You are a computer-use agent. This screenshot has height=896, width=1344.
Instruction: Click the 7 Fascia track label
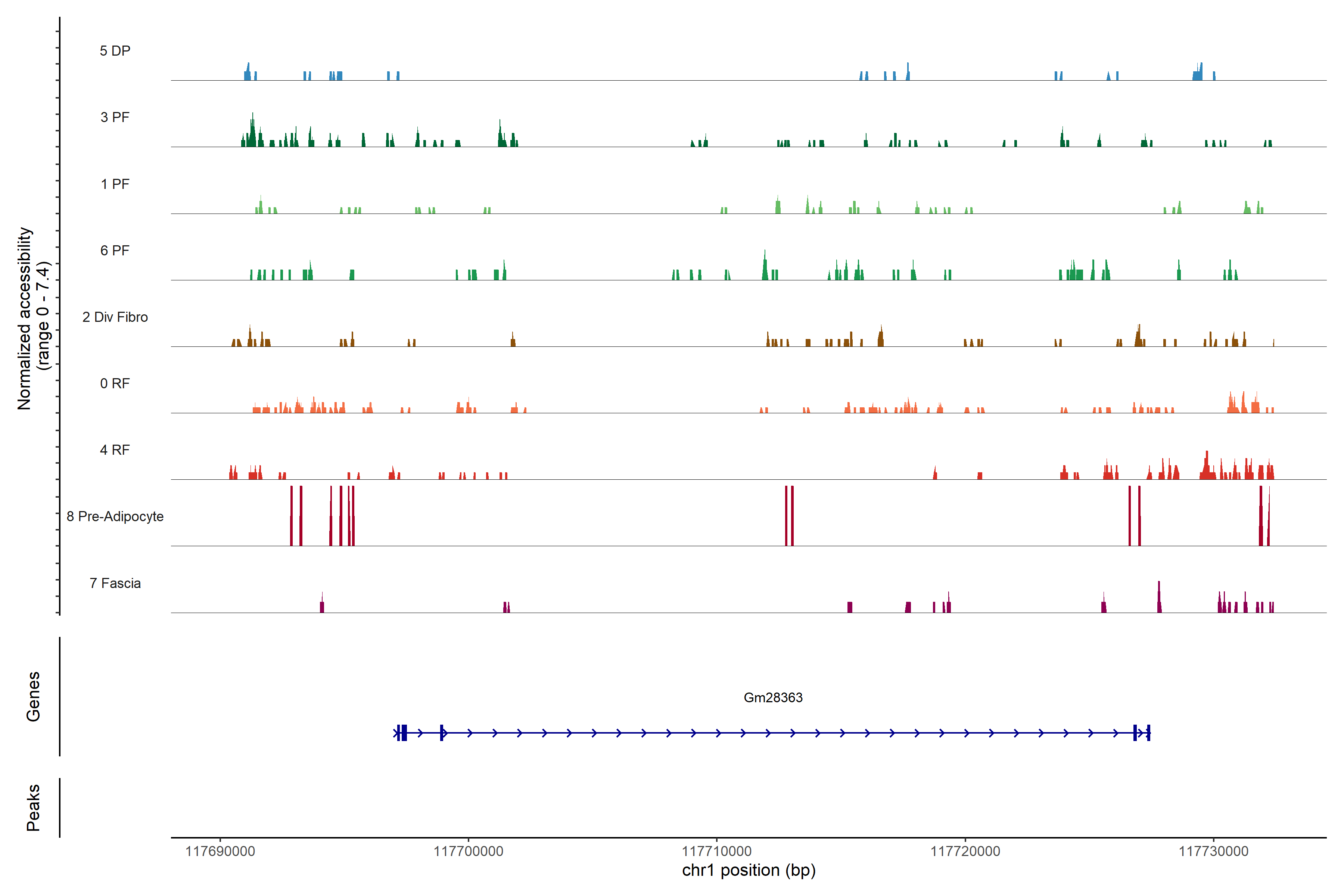click(115, 583)
